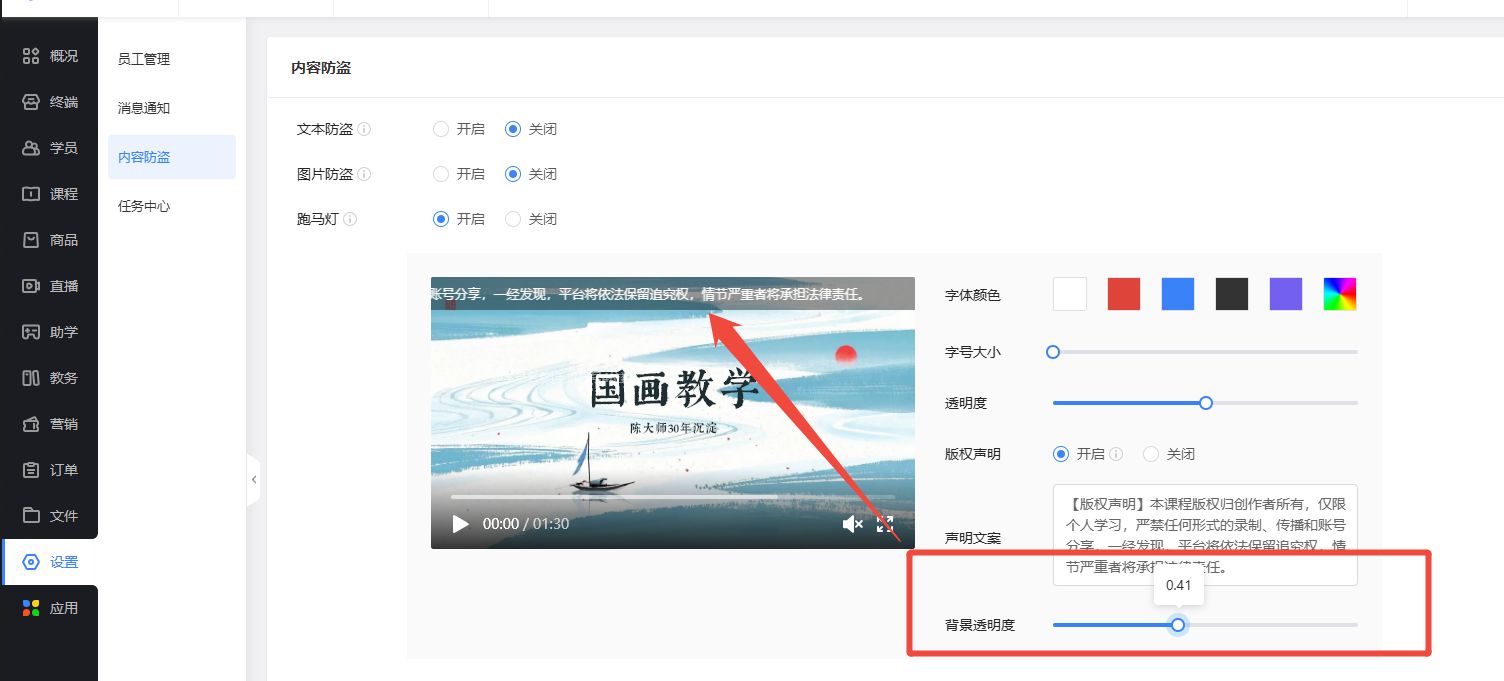Click the 概况 overview icon in sidebar
The width and height of the screenshot is (1504, 681).
pyautogui.click(x=31, y=56)
